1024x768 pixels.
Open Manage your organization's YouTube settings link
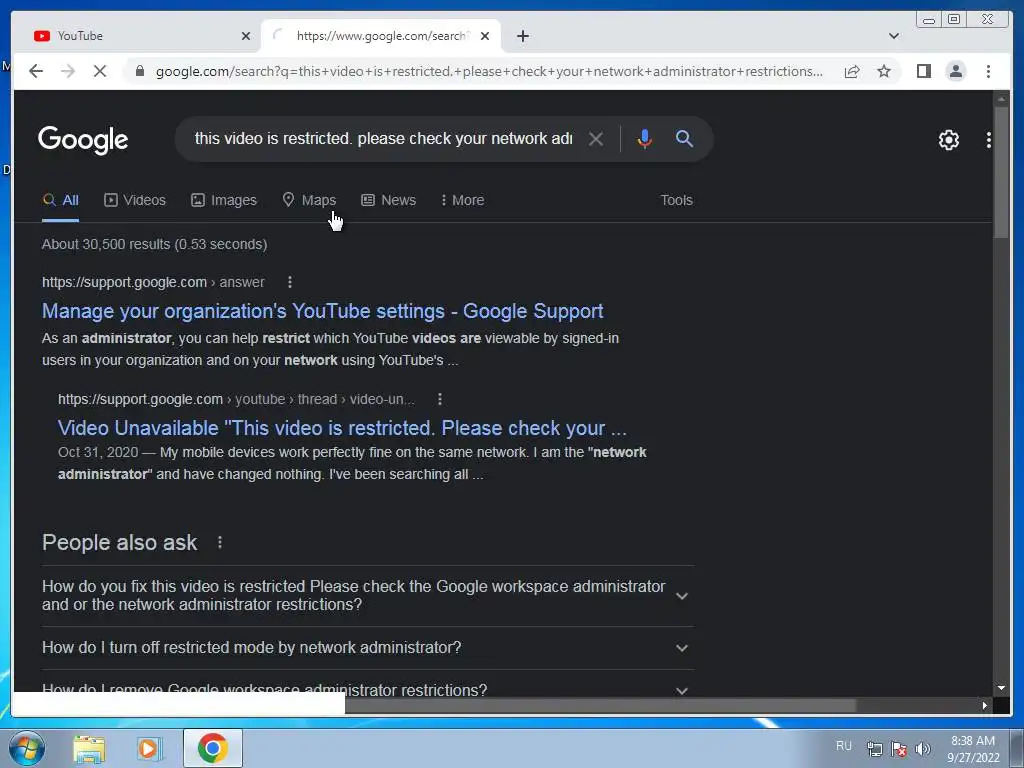(323, 311)
